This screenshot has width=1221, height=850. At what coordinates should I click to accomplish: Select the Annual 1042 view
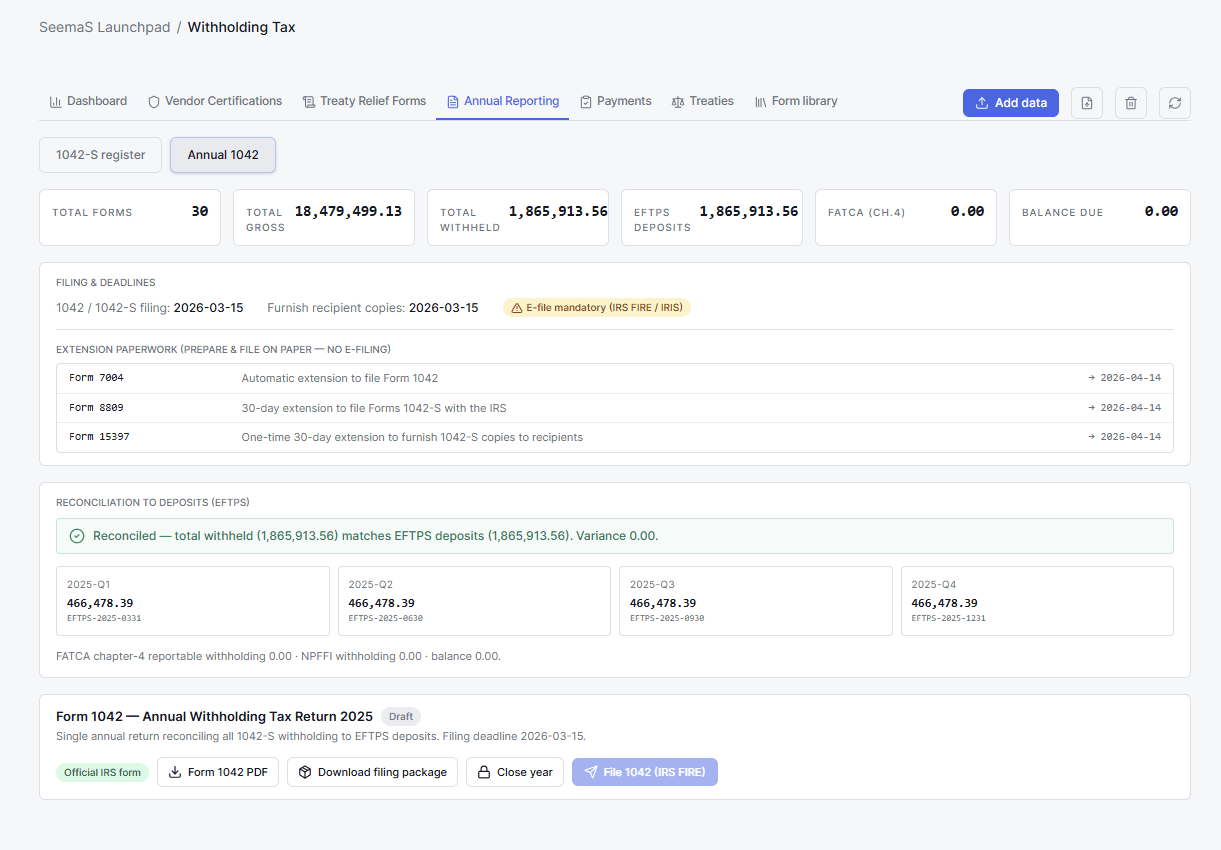click(x=223, y=155)
